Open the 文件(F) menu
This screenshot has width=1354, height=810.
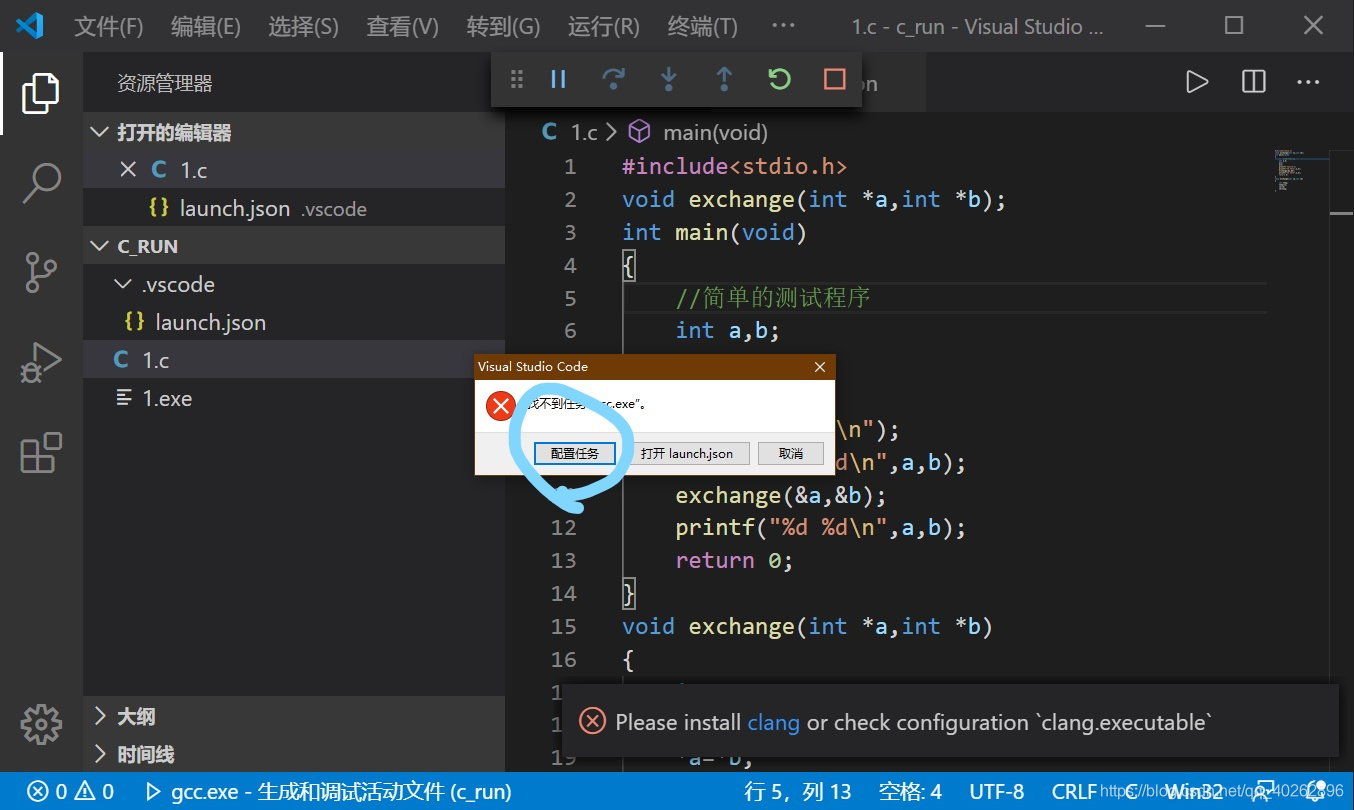click(x=109, y=26)
